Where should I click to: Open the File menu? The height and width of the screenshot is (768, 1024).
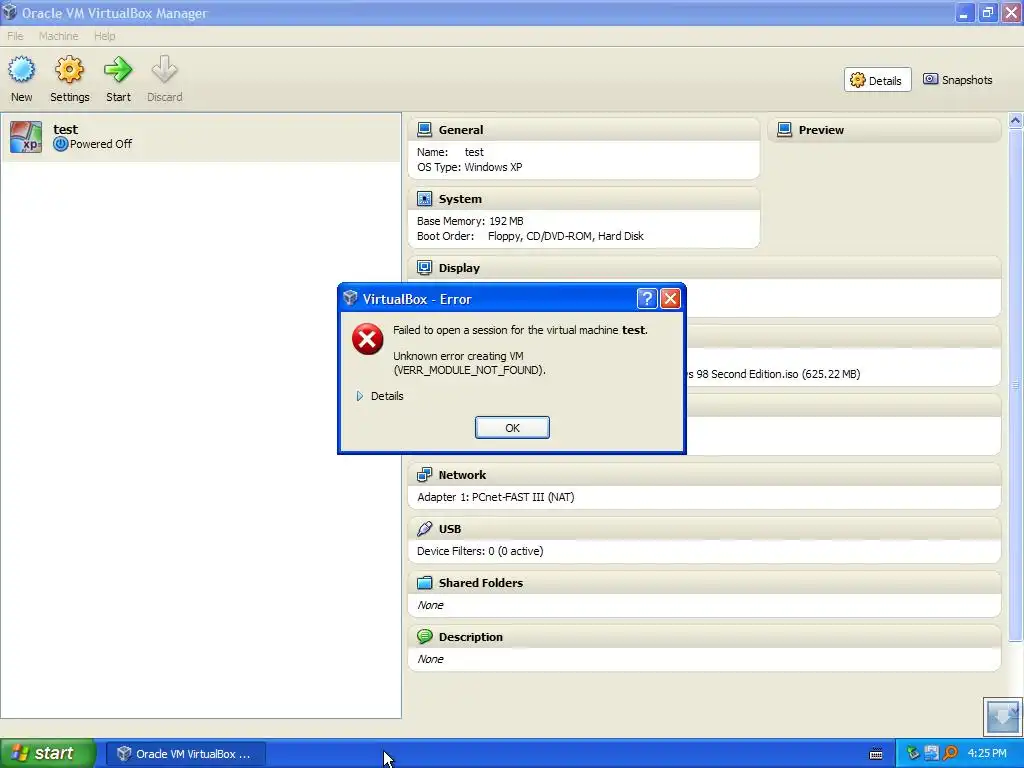15,36
